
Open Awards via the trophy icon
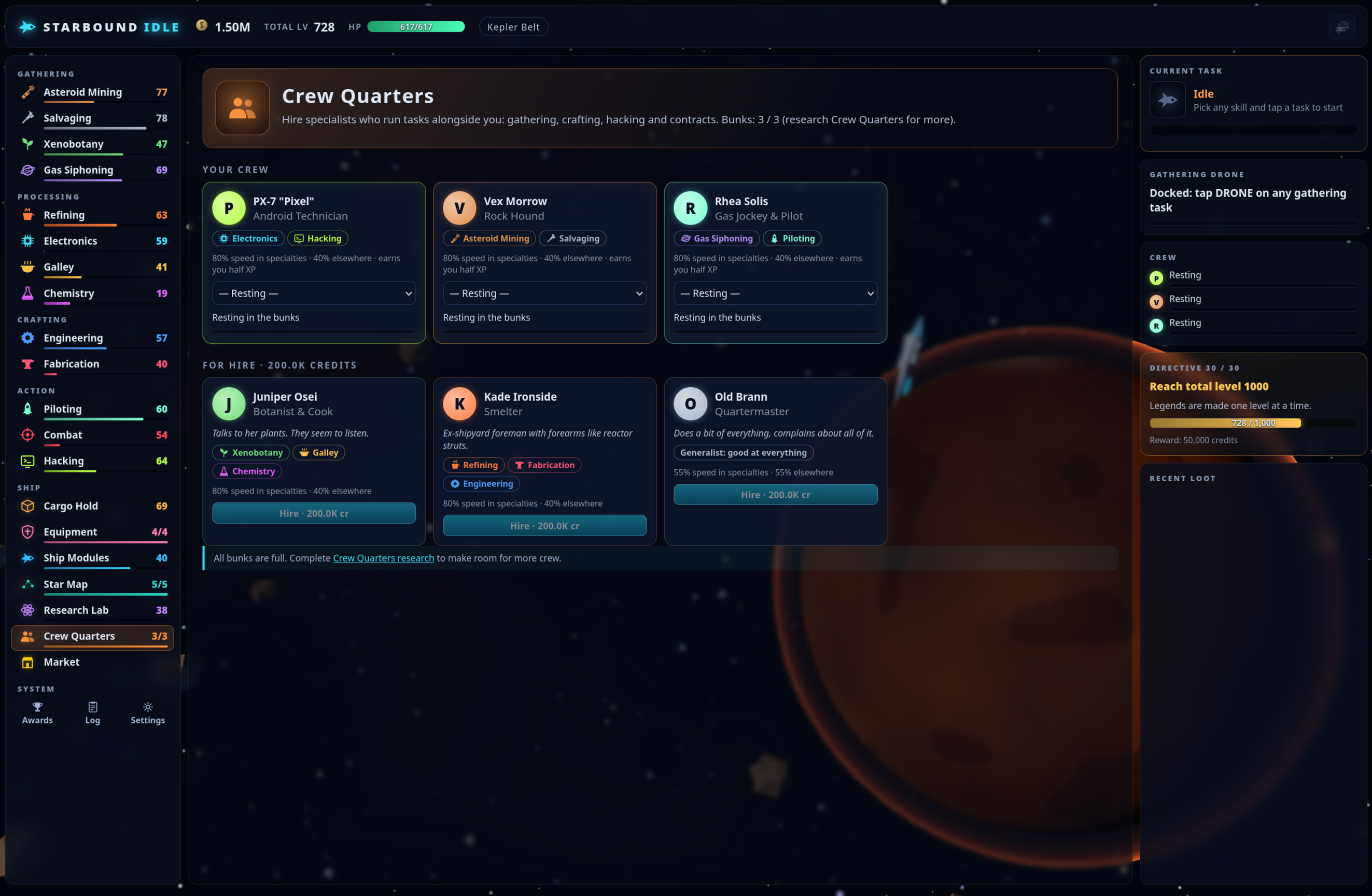[37, 707]
